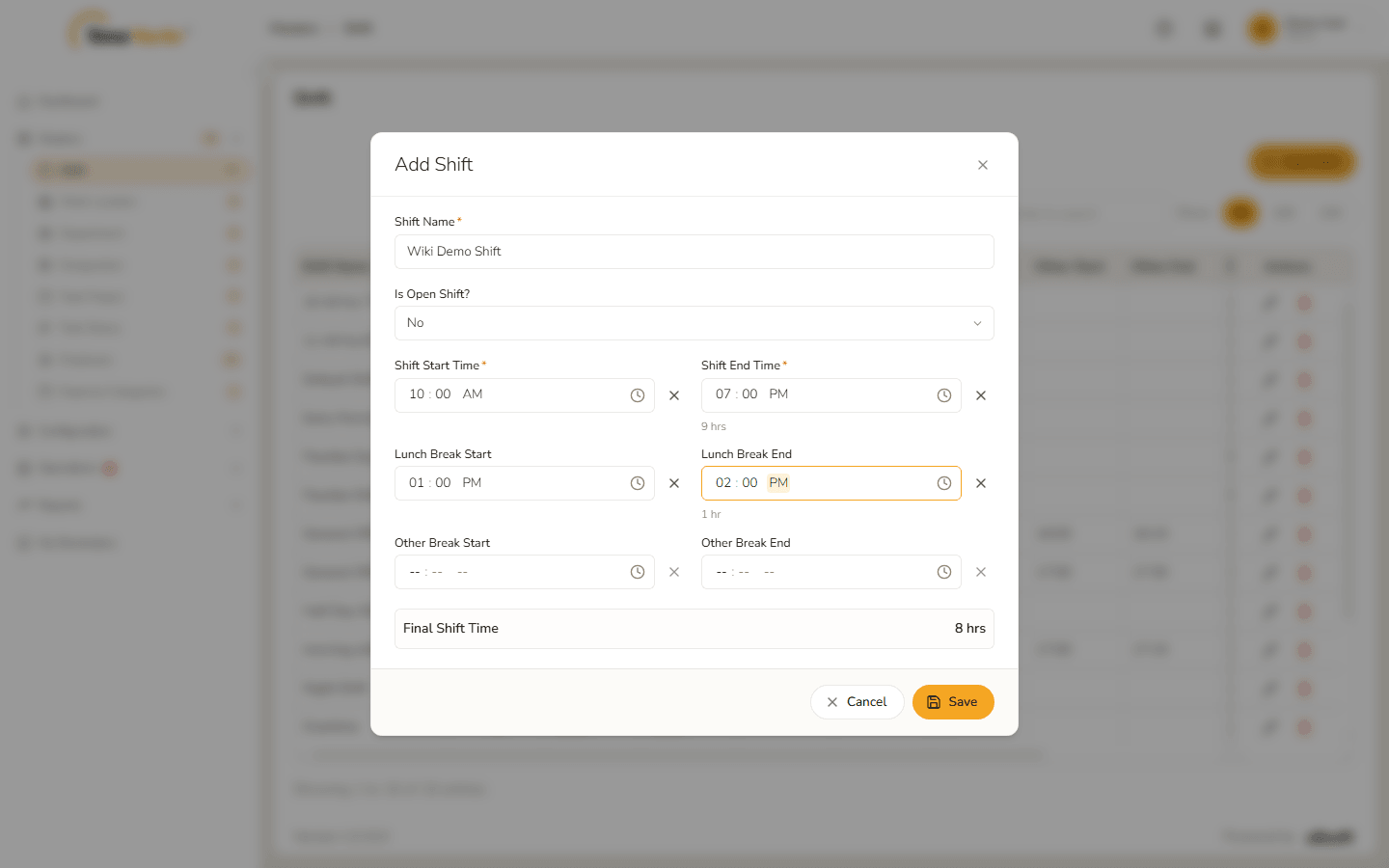
Task: Open clock picker for Lunch Break End
Action: (944, 483)
